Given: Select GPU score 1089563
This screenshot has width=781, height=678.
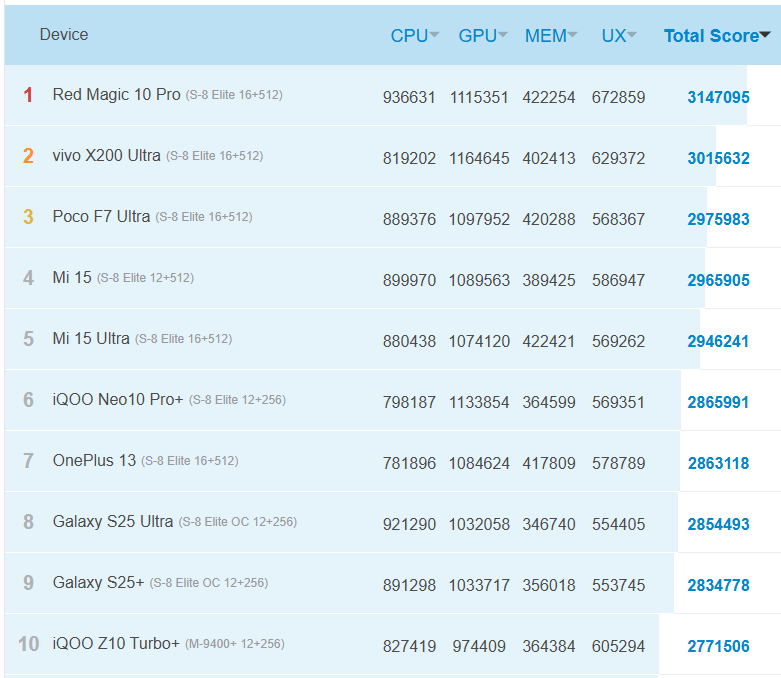Looking at the screenshot, I should click(479, 280).
